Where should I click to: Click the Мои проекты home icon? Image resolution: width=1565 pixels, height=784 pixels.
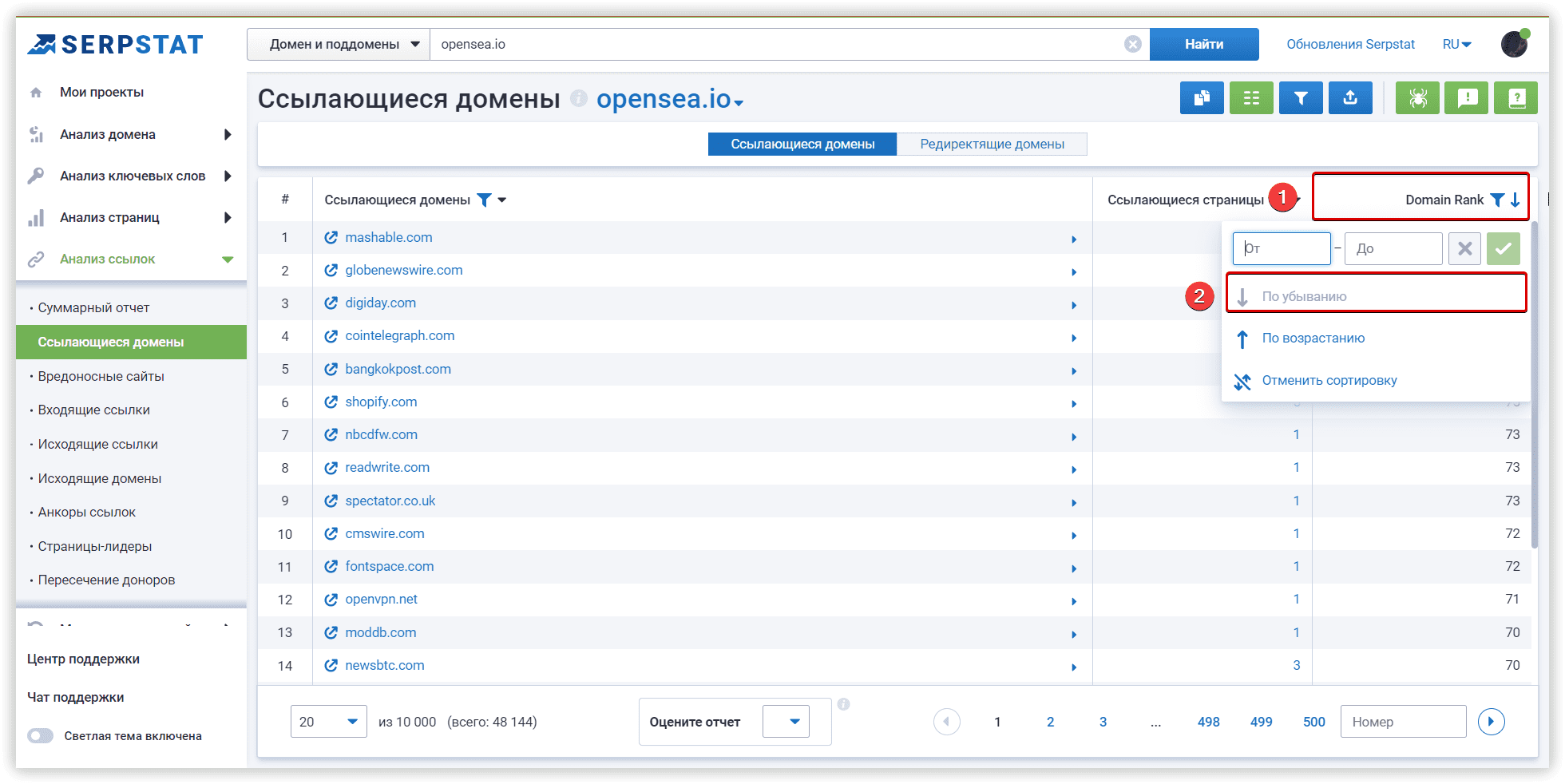pos(36,93)
